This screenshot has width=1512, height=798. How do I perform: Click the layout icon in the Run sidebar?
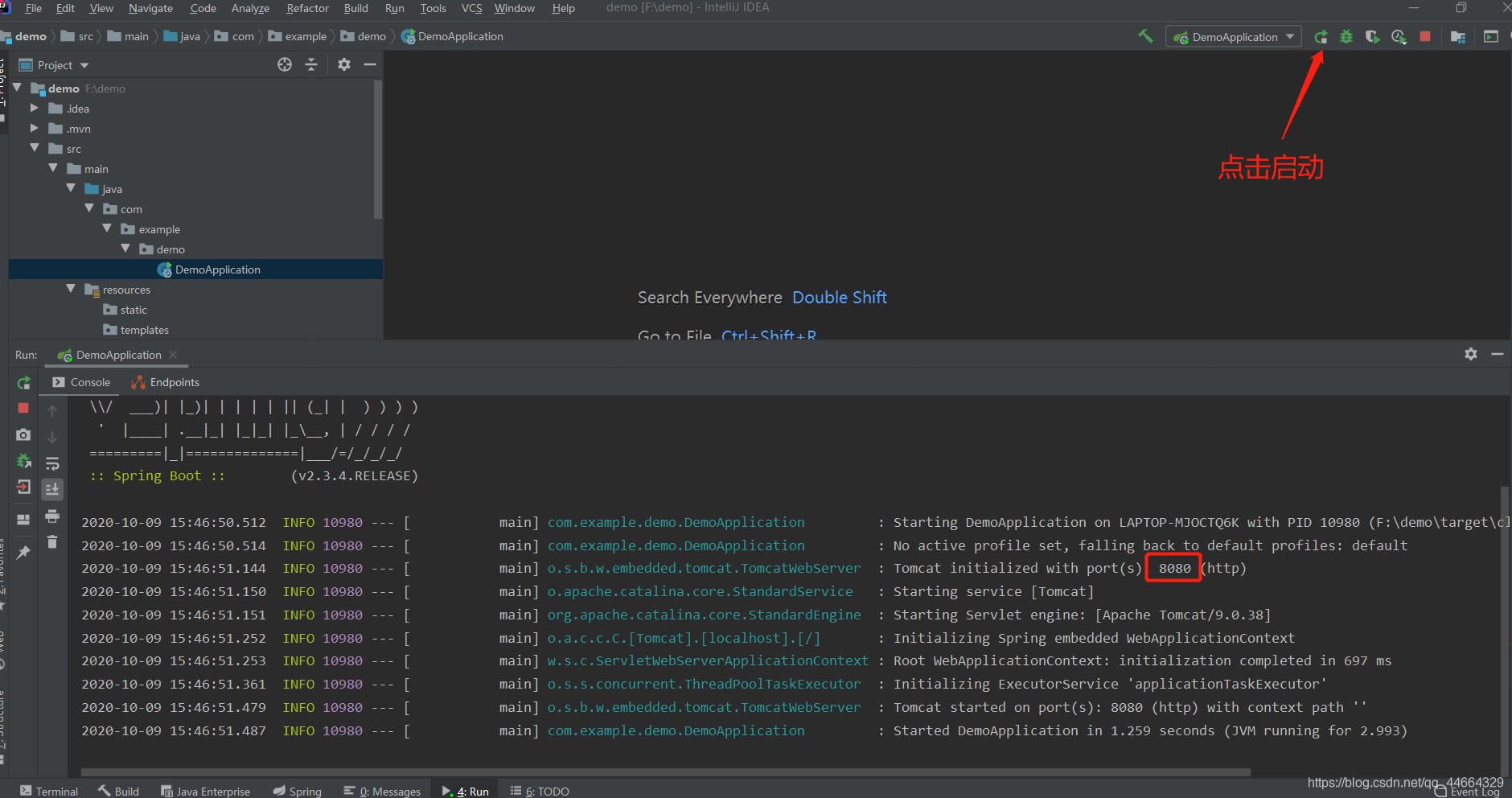click(x=23, y=519)
